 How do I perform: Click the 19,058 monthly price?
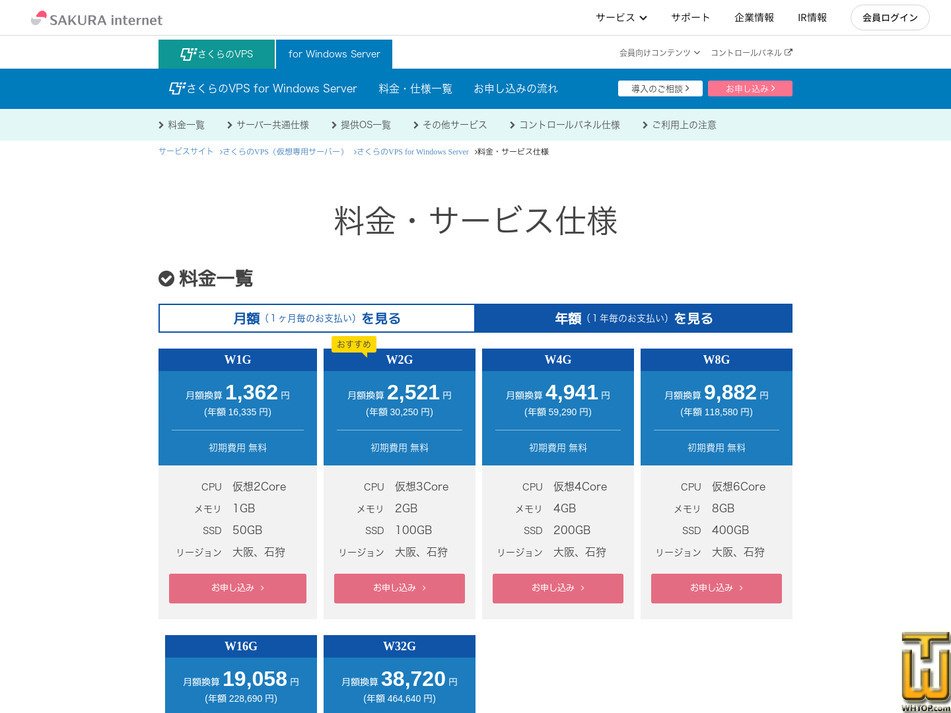coord(255,679)
